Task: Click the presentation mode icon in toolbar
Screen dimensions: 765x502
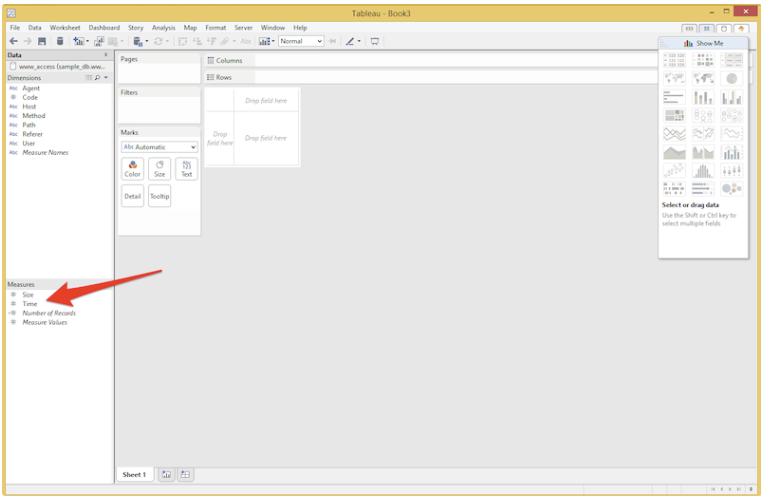Action: click(x=375, y=41)
